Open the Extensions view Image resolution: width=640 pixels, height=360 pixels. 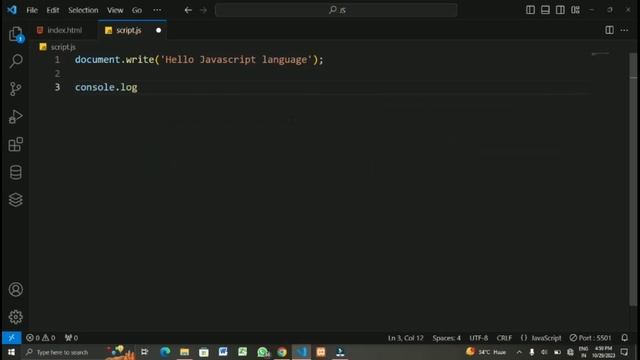pos(16,144)
